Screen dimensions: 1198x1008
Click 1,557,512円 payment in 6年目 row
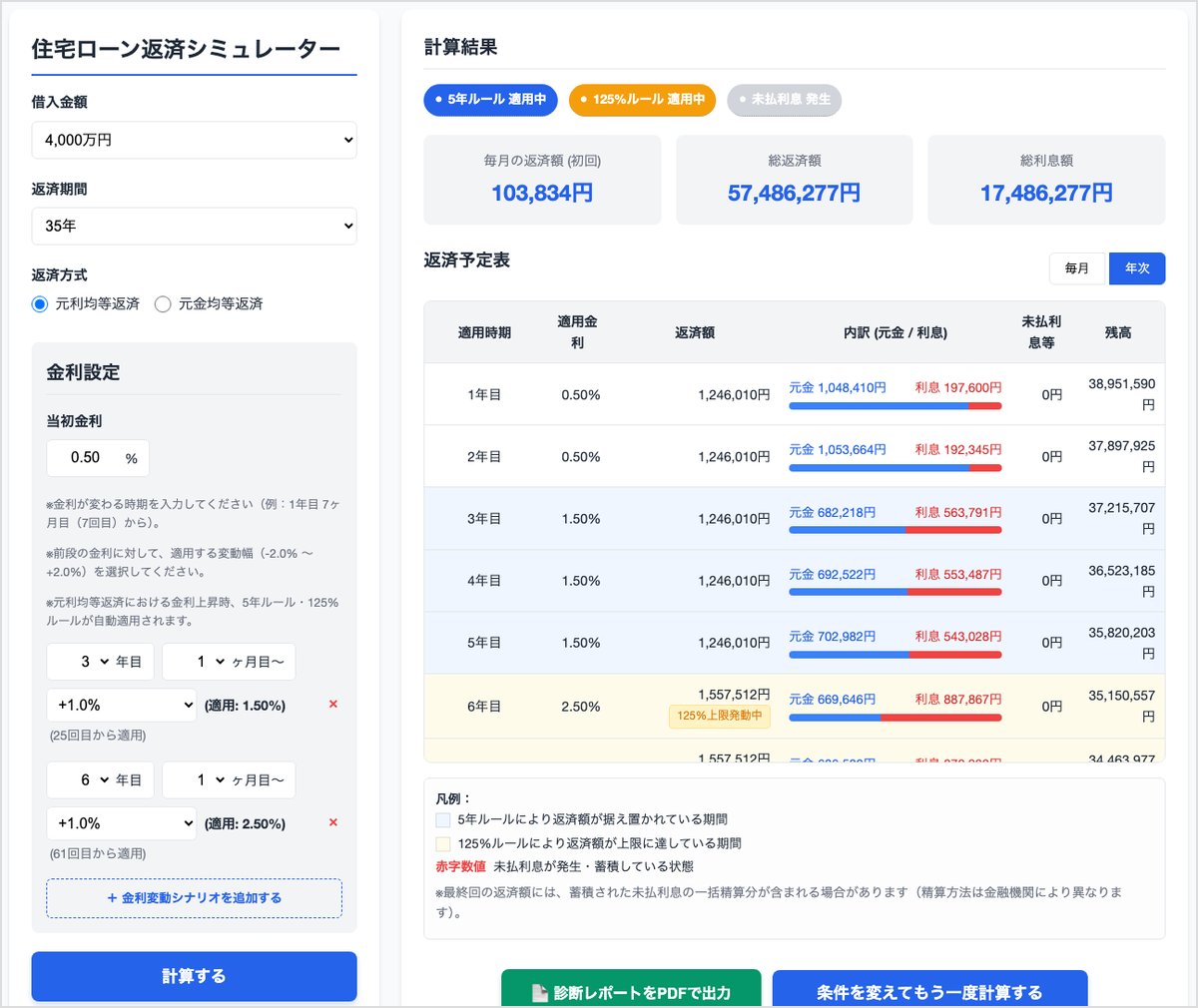734,695
